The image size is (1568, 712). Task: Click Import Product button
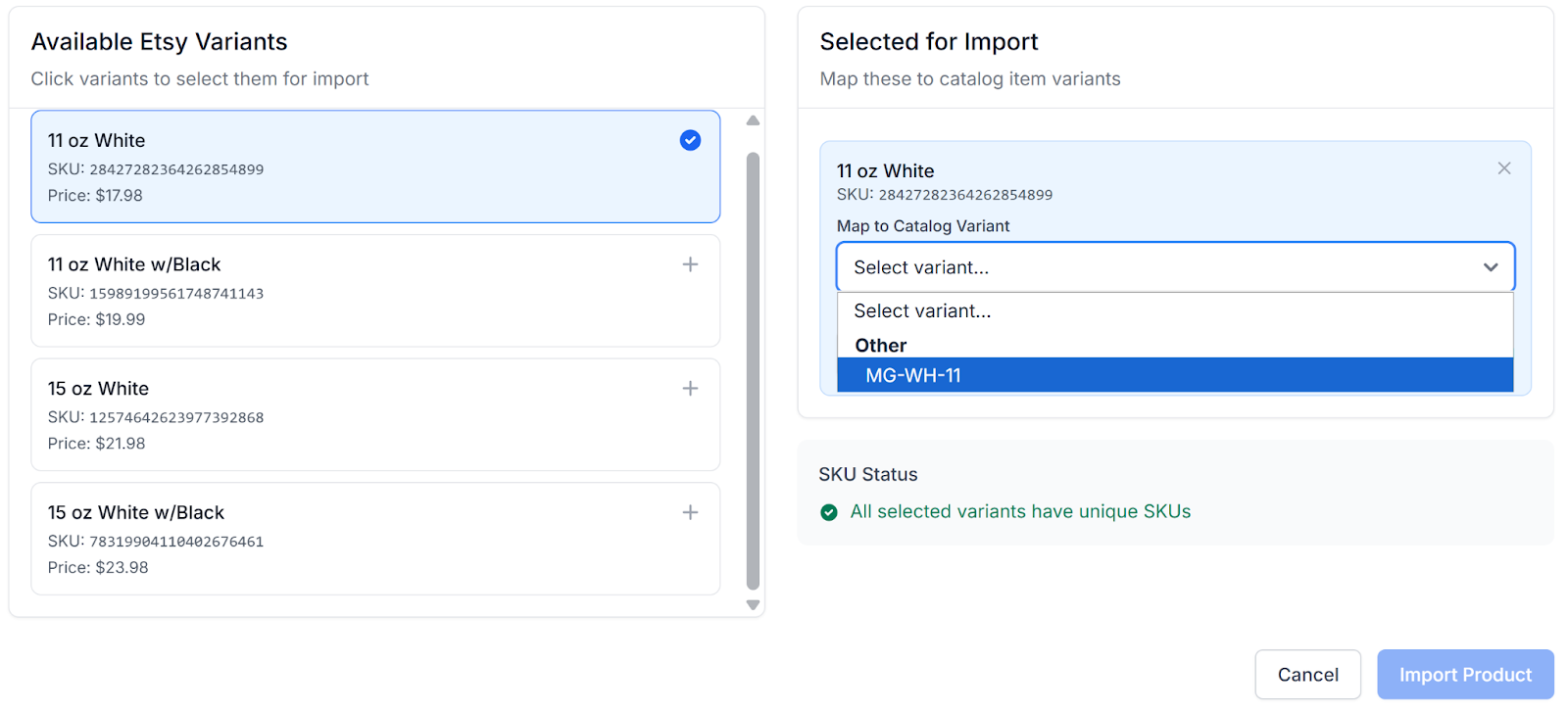1464,675
